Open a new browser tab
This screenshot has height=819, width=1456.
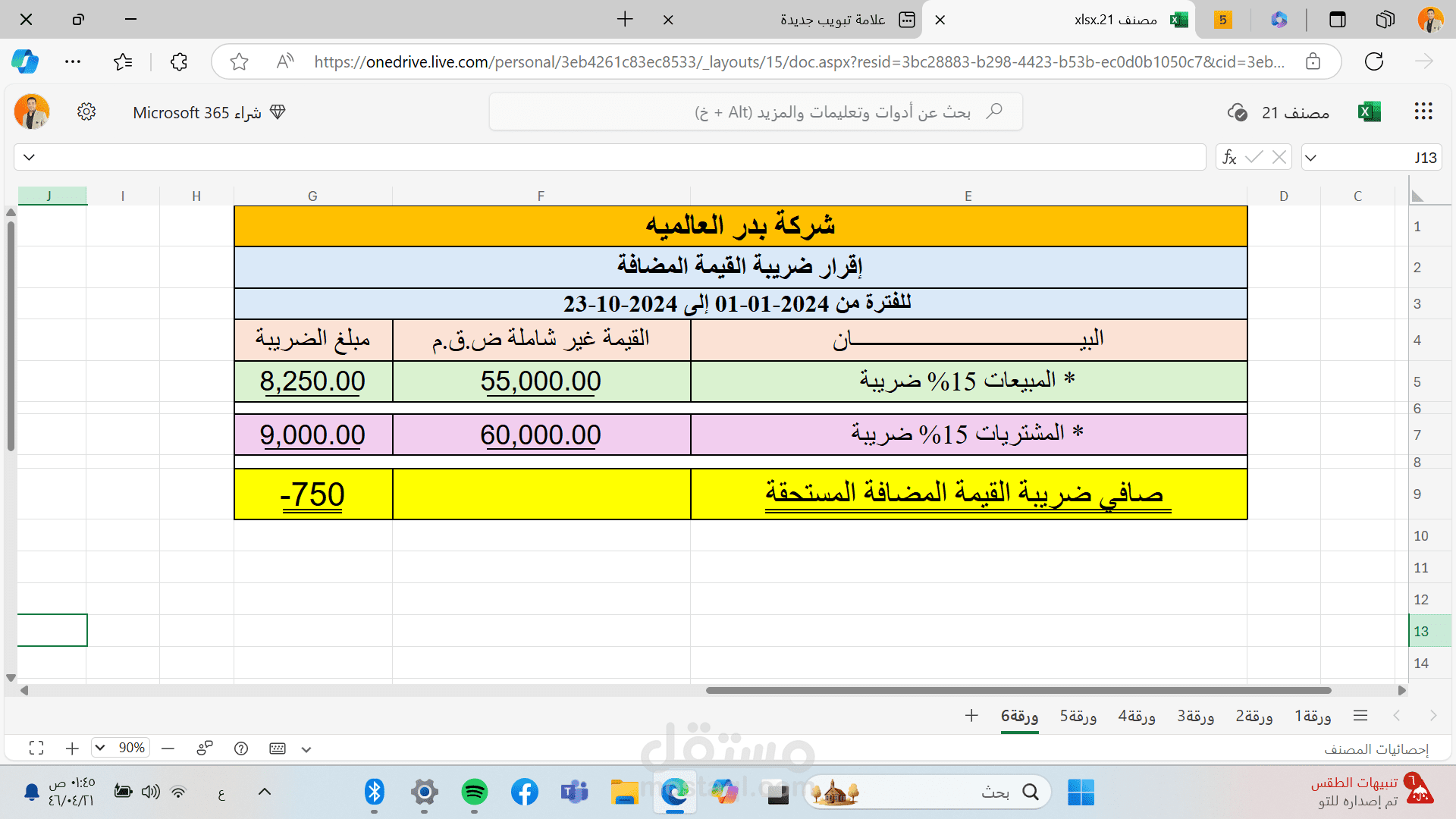[625, 20]
